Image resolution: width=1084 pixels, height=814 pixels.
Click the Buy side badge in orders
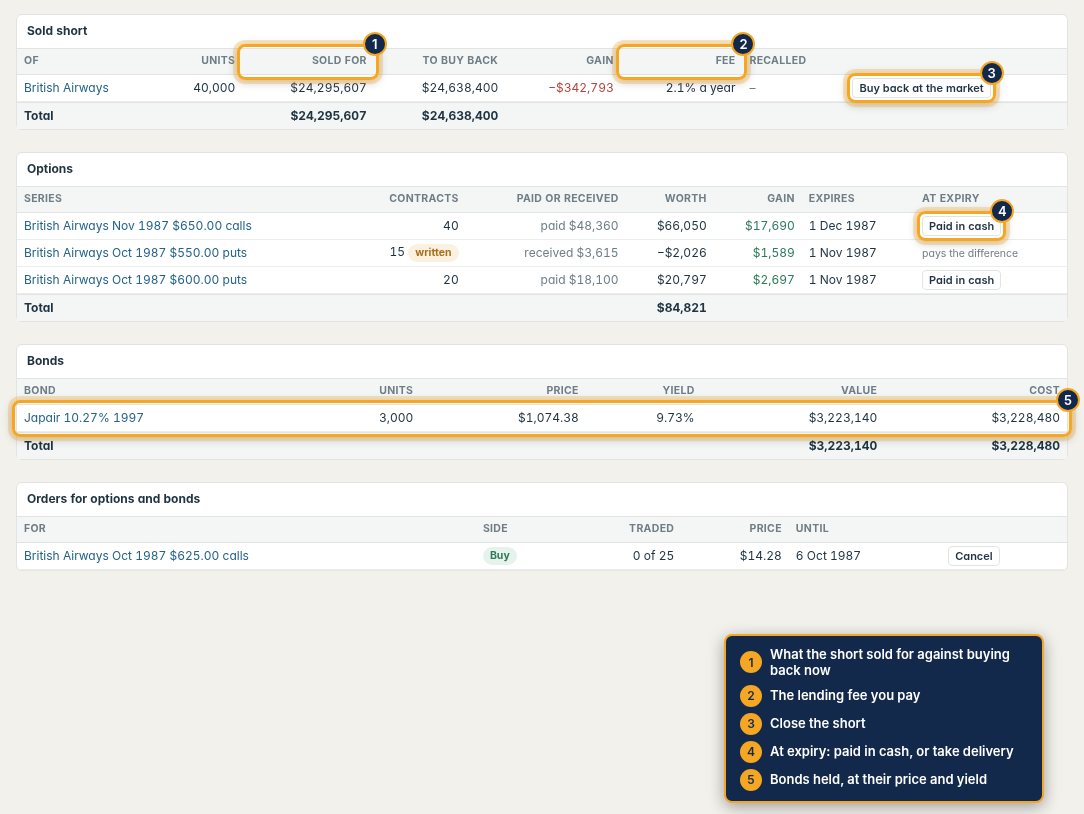point(499,555)
